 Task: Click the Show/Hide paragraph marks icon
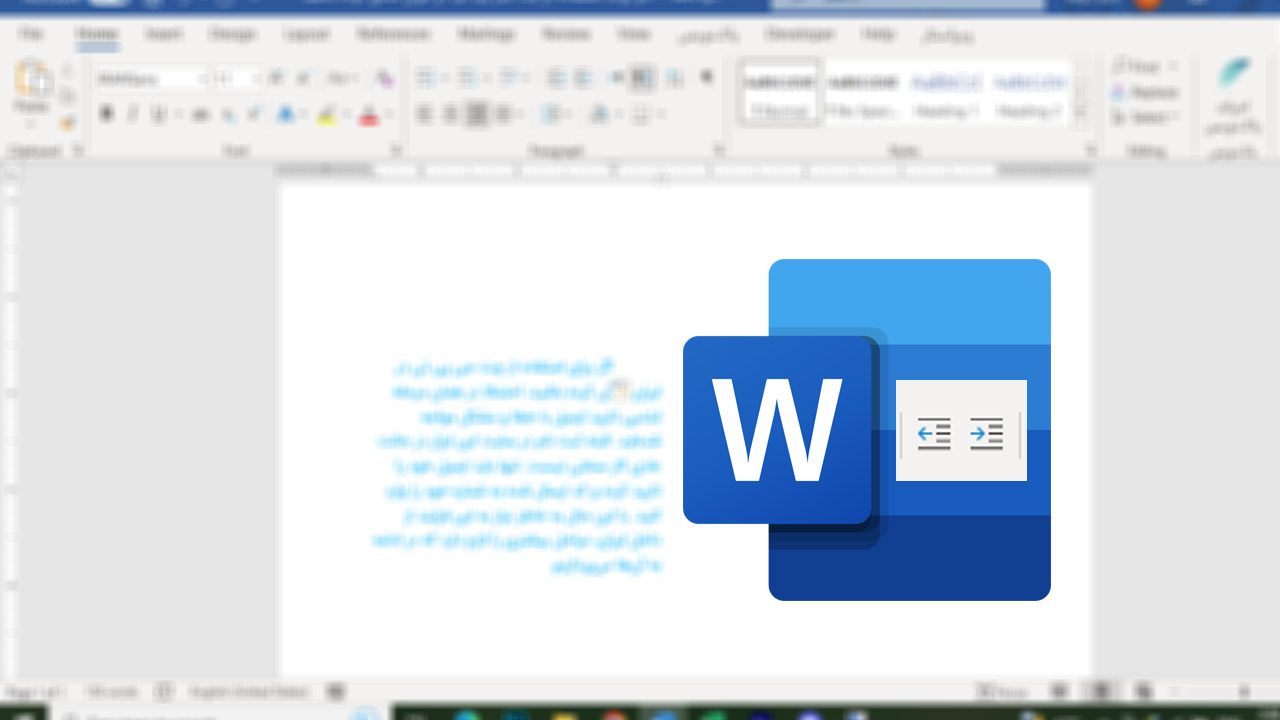tap(707, 78)
